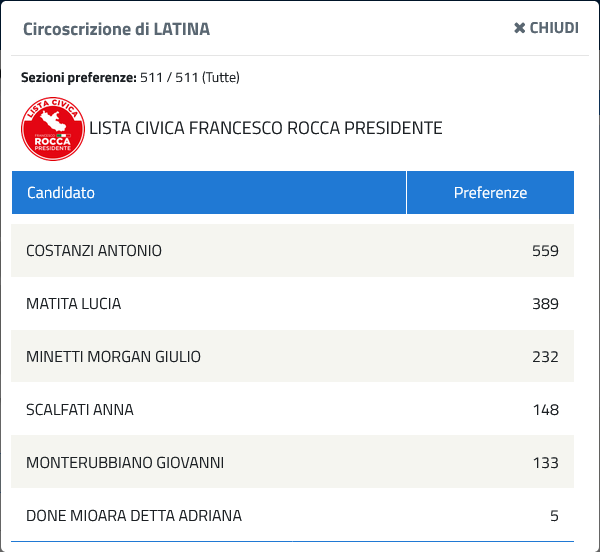Click the 133 preferences value
The width and height of the screenshot is (600, 552).
(x=546, y=463)
